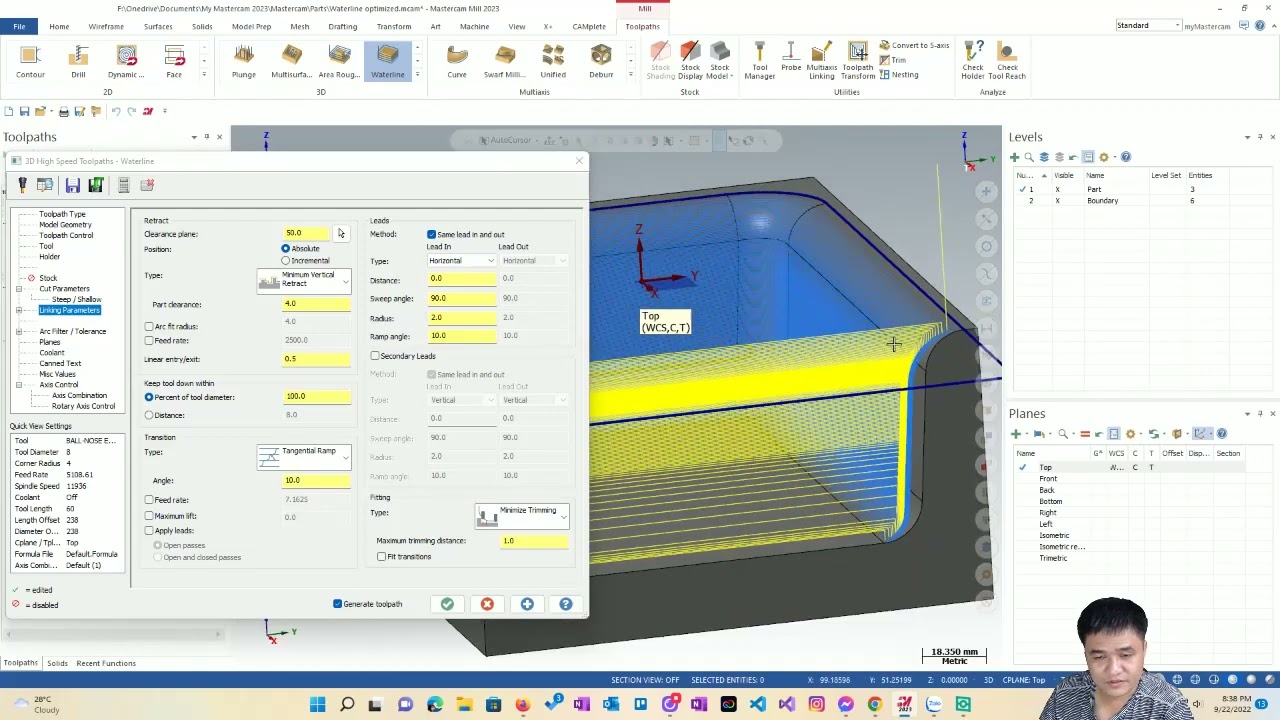Open the Curve multiaxis toolpath
Image resolution: width=1280 pixels, height=720 pixels.
[x=457, y=61]
